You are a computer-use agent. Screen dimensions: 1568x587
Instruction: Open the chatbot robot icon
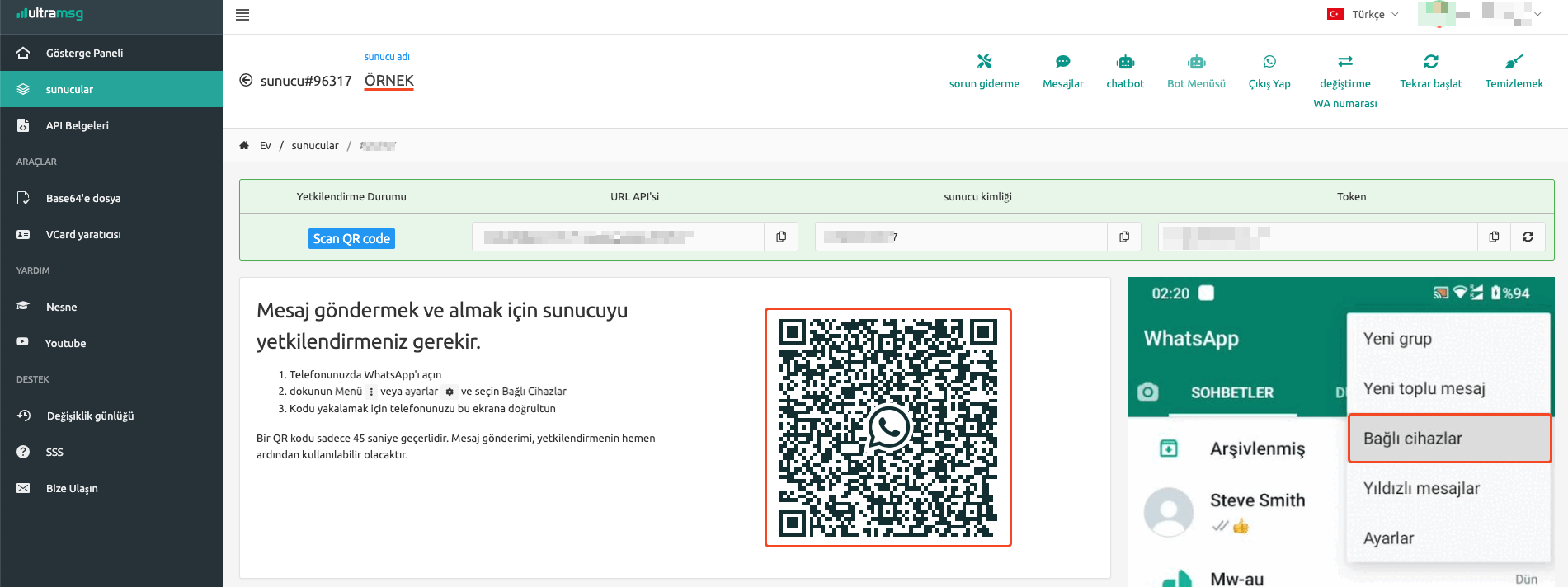point(1125,62)
